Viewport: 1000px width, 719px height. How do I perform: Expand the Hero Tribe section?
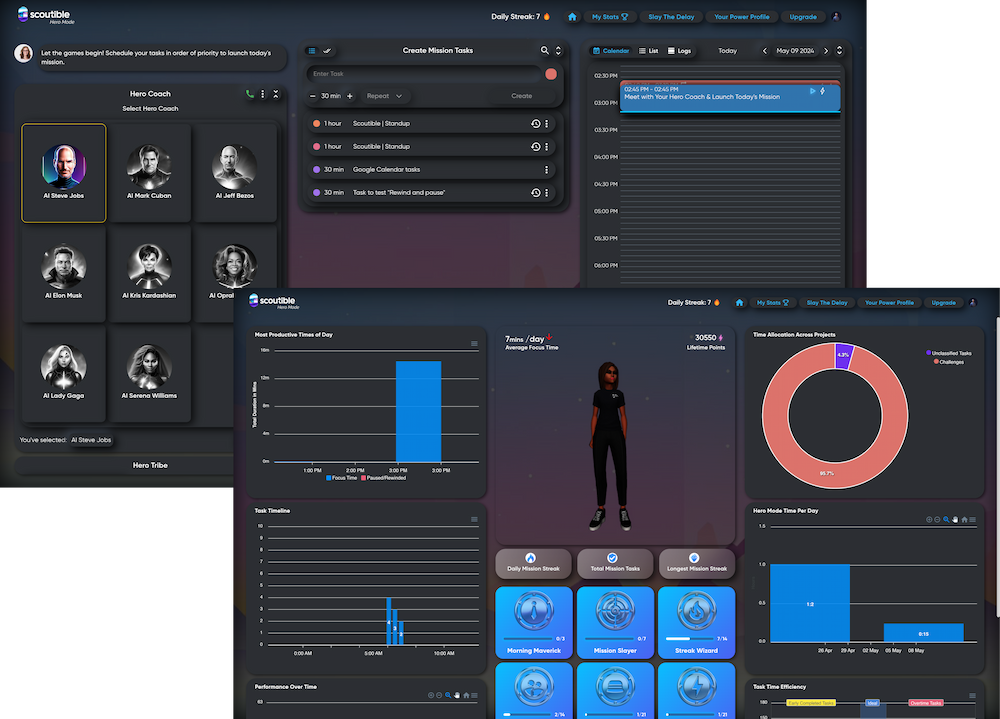[150, 466]
